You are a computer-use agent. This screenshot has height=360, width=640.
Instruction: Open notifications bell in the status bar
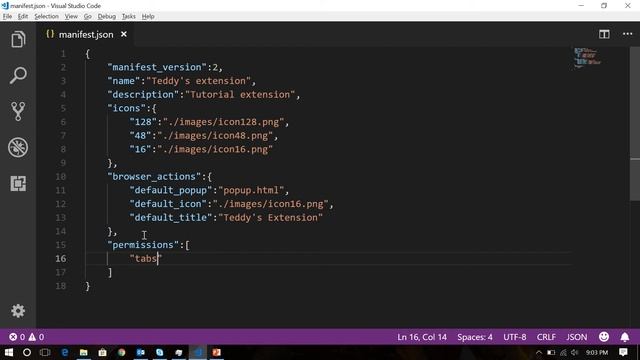click(624, 337)
